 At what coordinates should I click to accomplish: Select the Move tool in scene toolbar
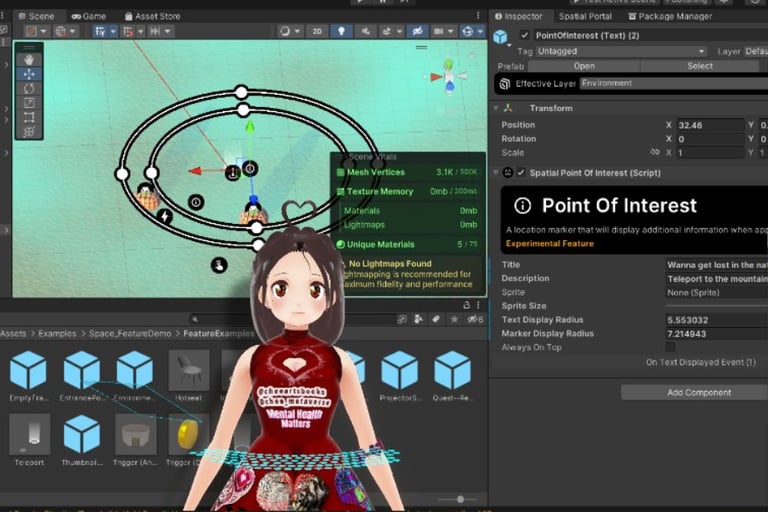(28, 74)
